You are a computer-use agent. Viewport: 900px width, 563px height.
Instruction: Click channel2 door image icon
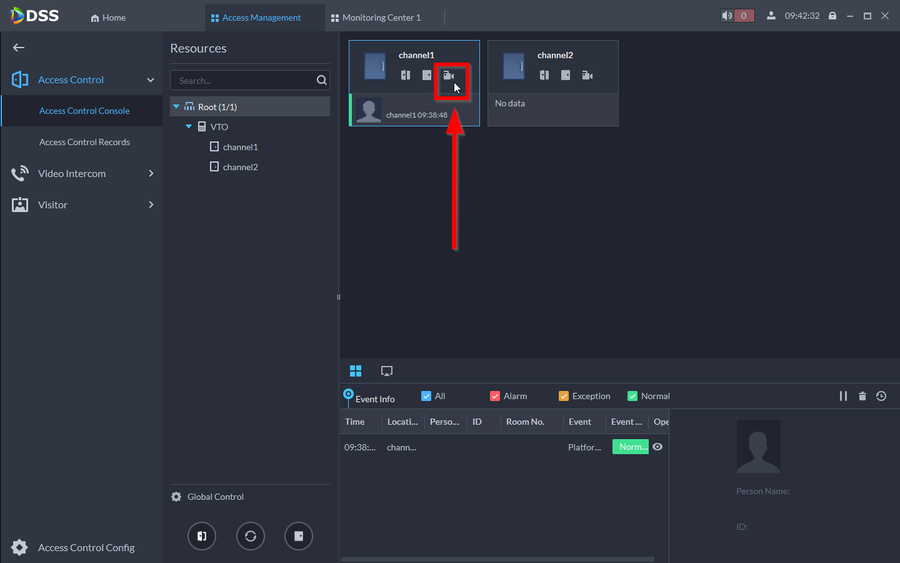click(513, 66)
